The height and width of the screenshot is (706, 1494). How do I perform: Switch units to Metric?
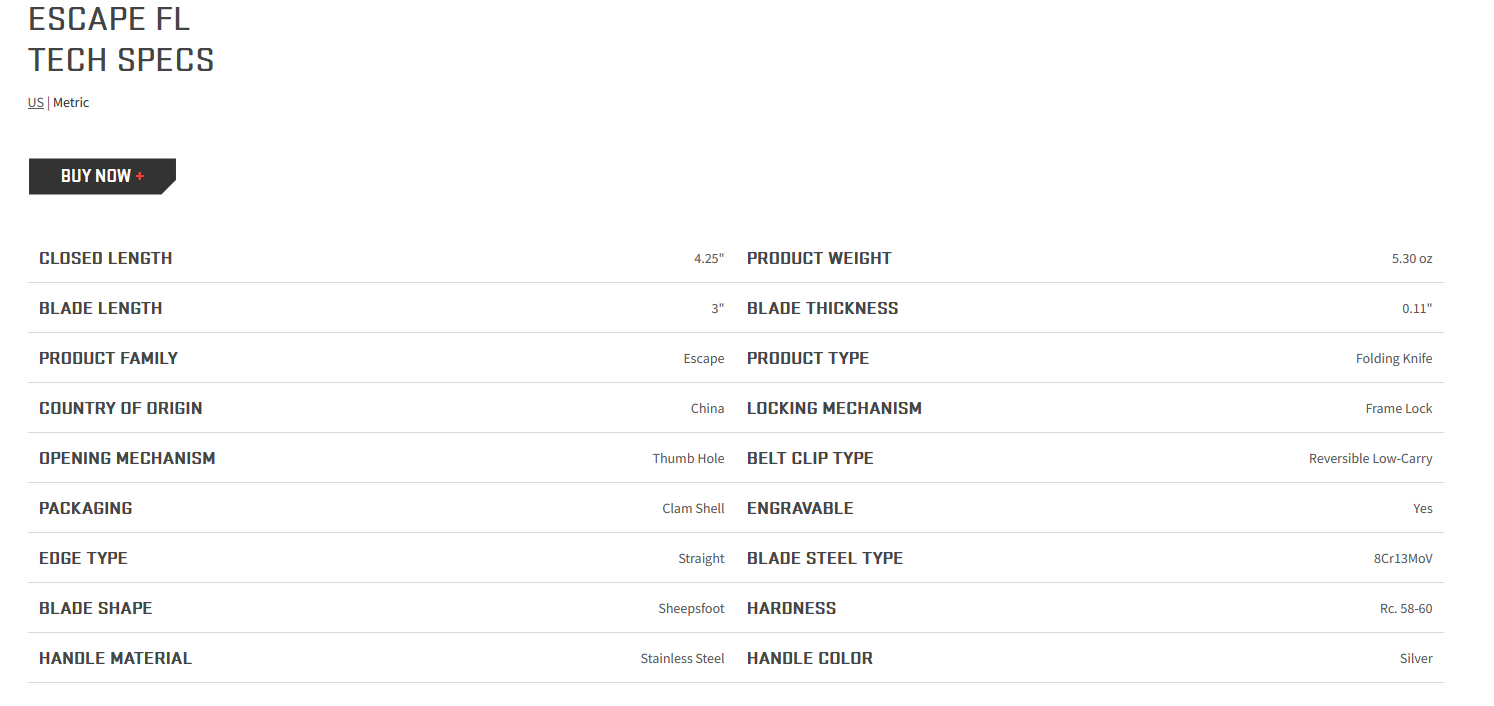[71, 103]
